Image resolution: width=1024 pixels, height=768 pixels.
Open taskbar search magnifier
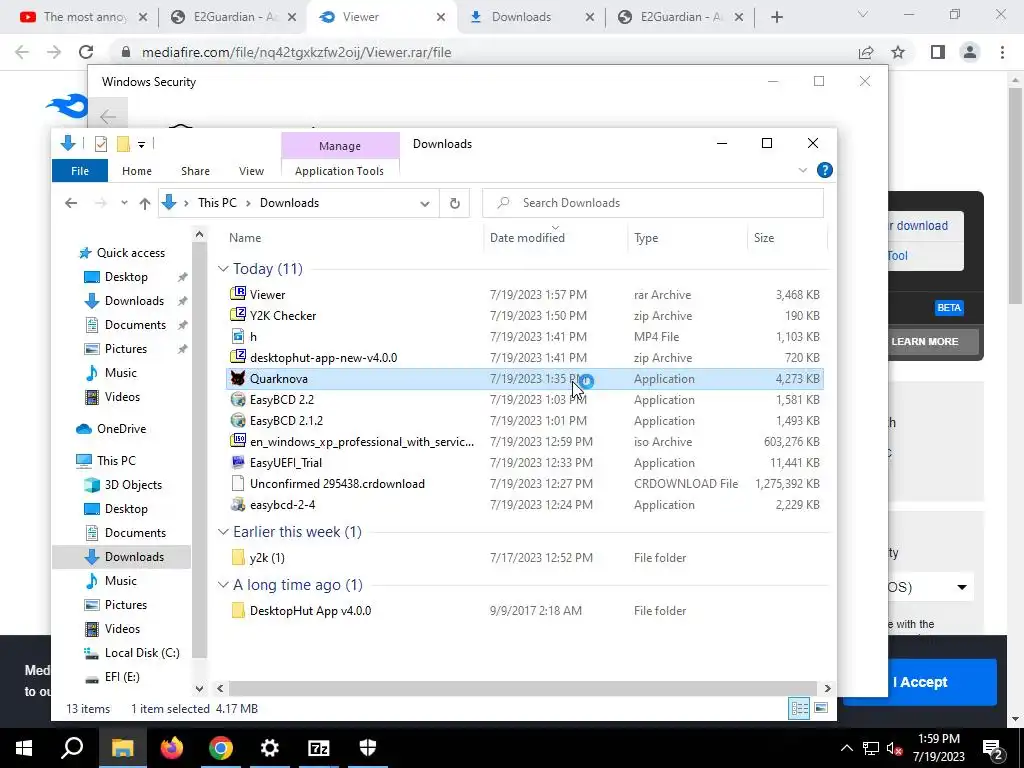point(72,748)
